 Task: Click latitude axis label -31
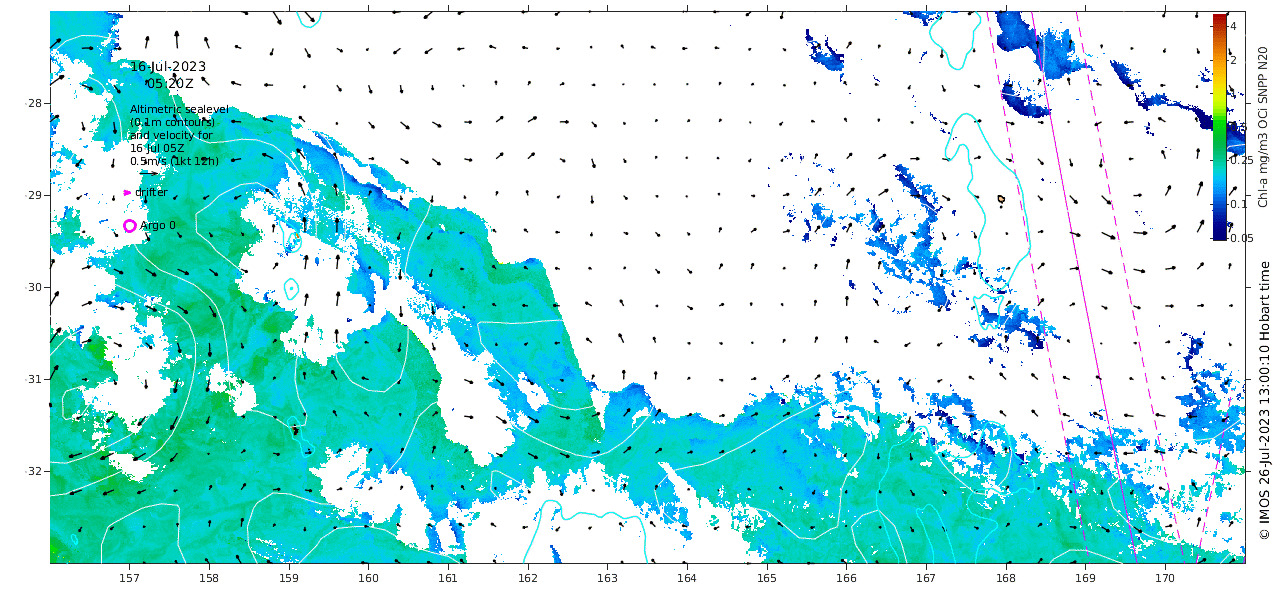pyautogui.click(x=34, y=379)
